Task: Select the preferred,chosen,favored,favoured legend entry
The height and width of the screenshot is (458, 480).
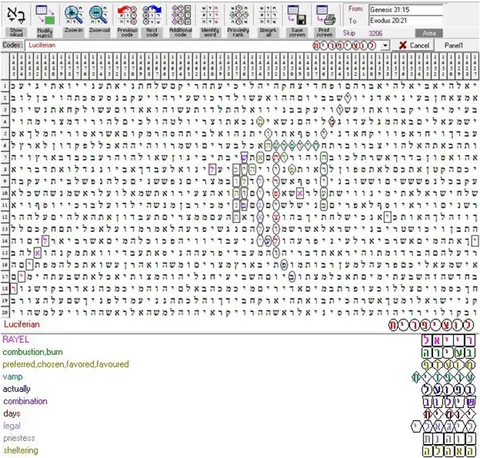Action: point(66,364)
